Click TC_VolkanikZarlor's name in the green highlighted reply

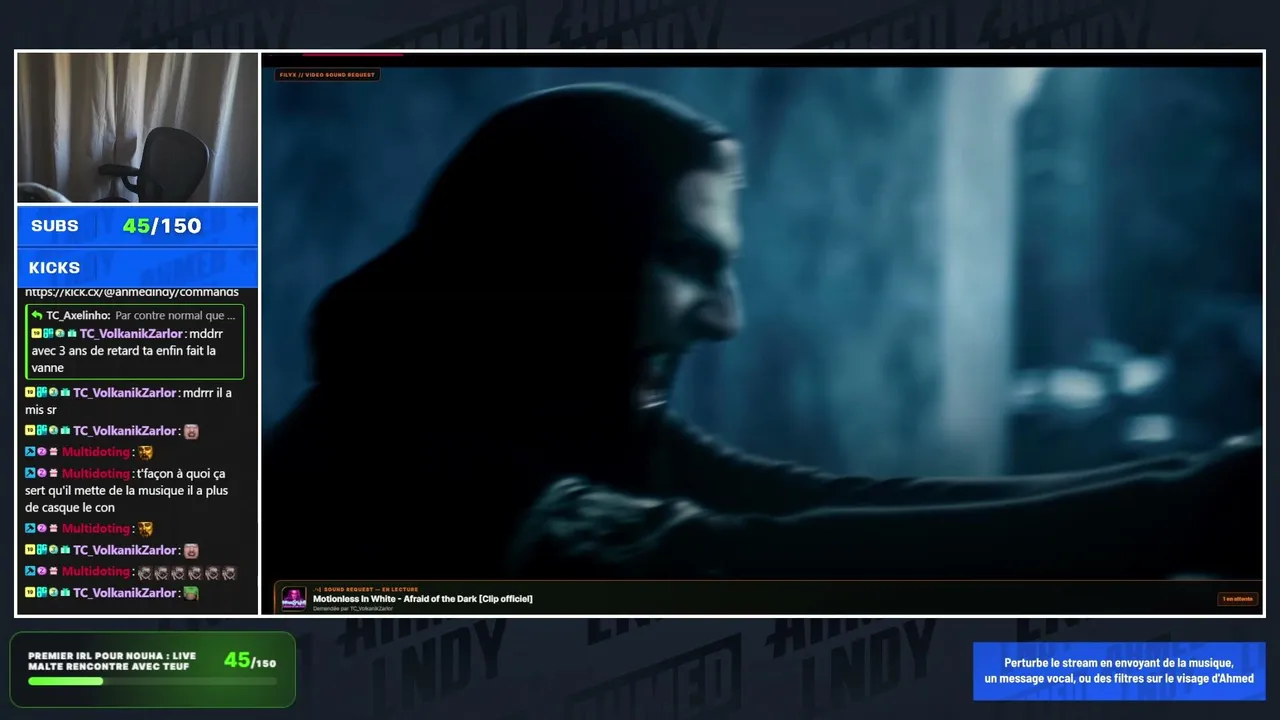coord(131,334)
